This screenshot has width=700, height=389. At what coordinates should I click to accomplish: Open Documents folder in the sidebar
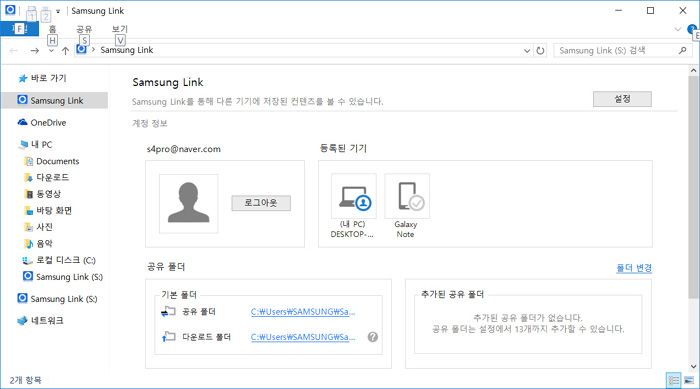tap(52, 161)
